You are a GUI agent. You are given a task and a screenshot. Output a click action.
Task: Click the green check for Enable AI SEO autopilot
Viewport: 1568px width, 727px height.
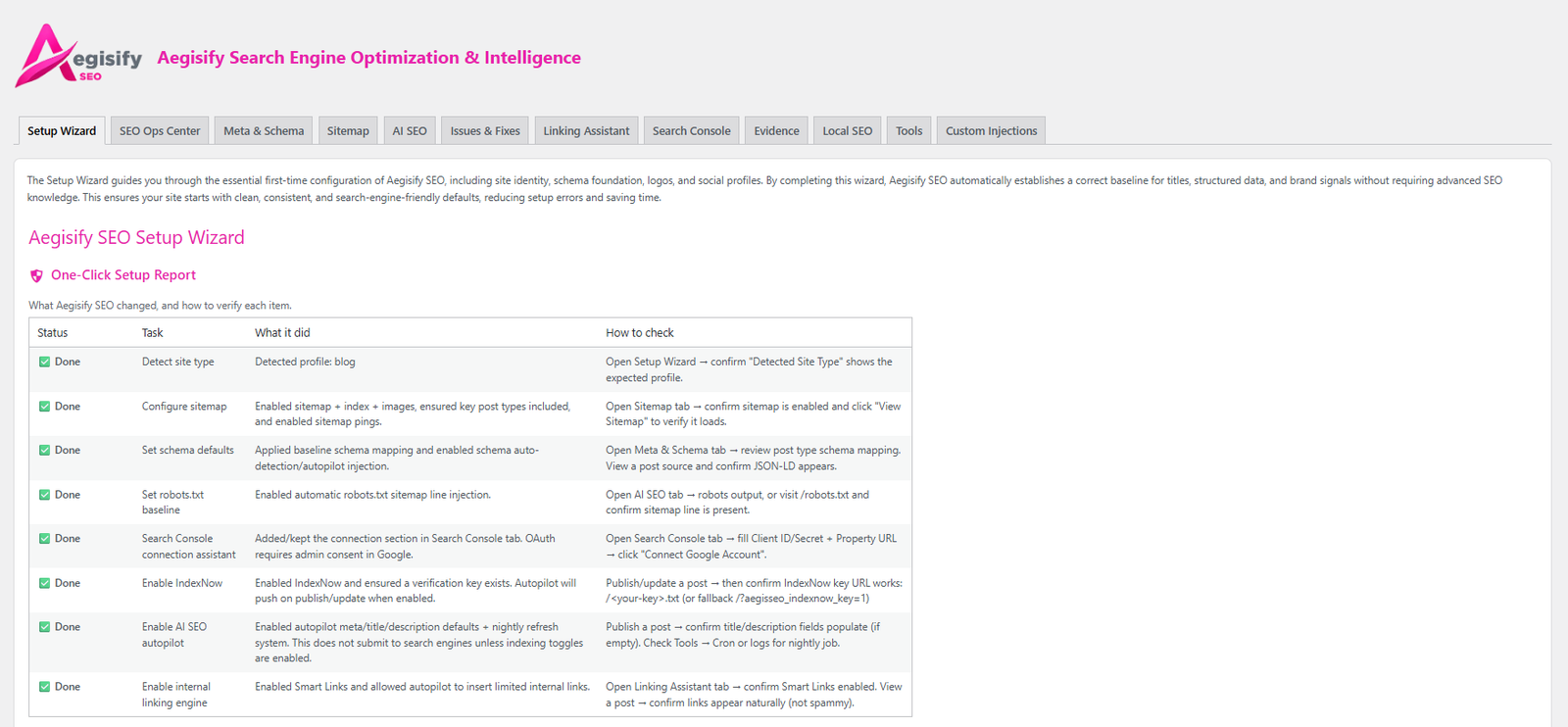[44, 627]
